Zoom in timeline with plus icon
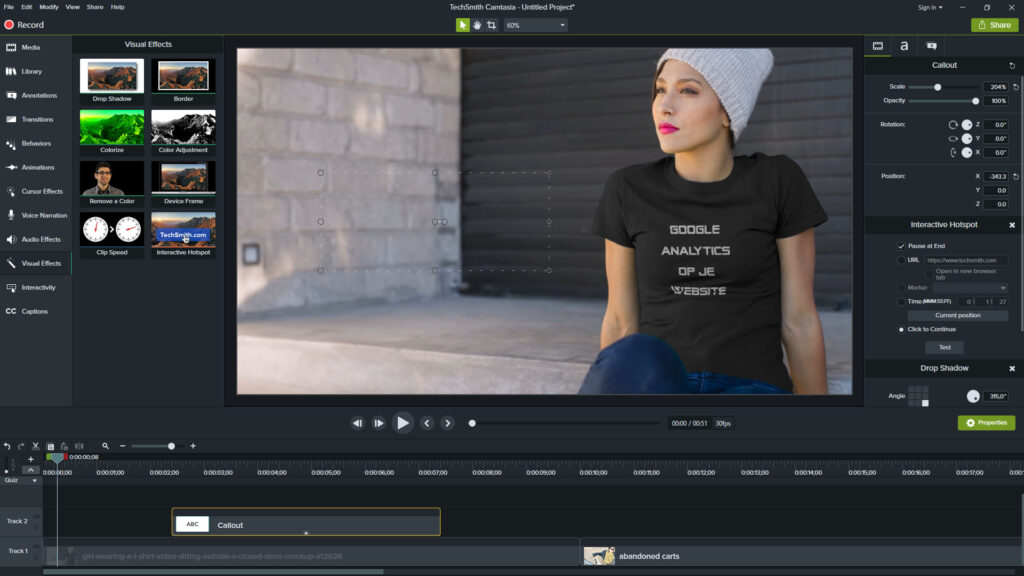The height and width of the screenshot is (576, 1024). click(193, 446)
